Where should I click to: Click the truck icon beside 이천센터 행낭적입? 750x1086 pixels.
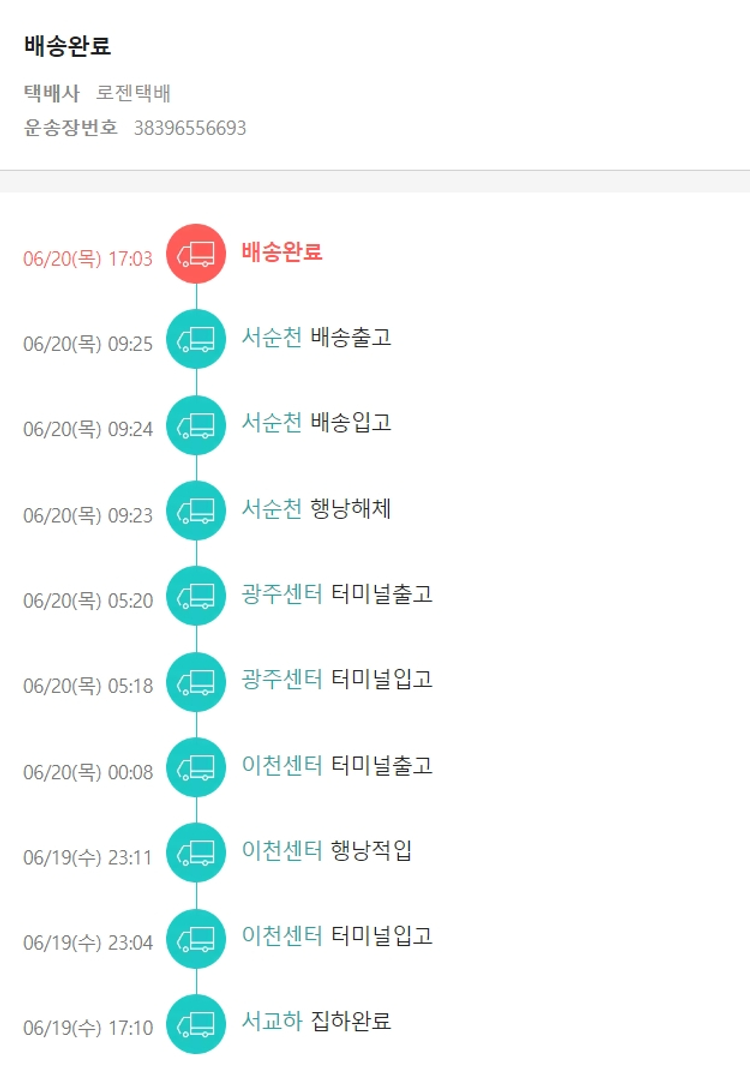point(196,853)
